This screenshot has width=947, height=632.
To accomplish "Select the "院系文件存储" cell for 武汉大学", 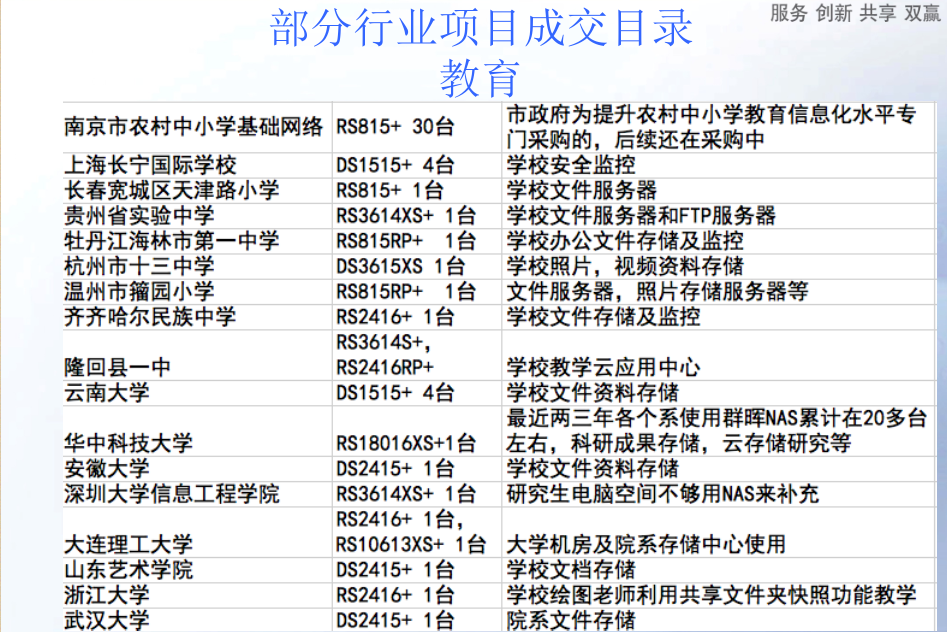I will click(x=571, y=621).
